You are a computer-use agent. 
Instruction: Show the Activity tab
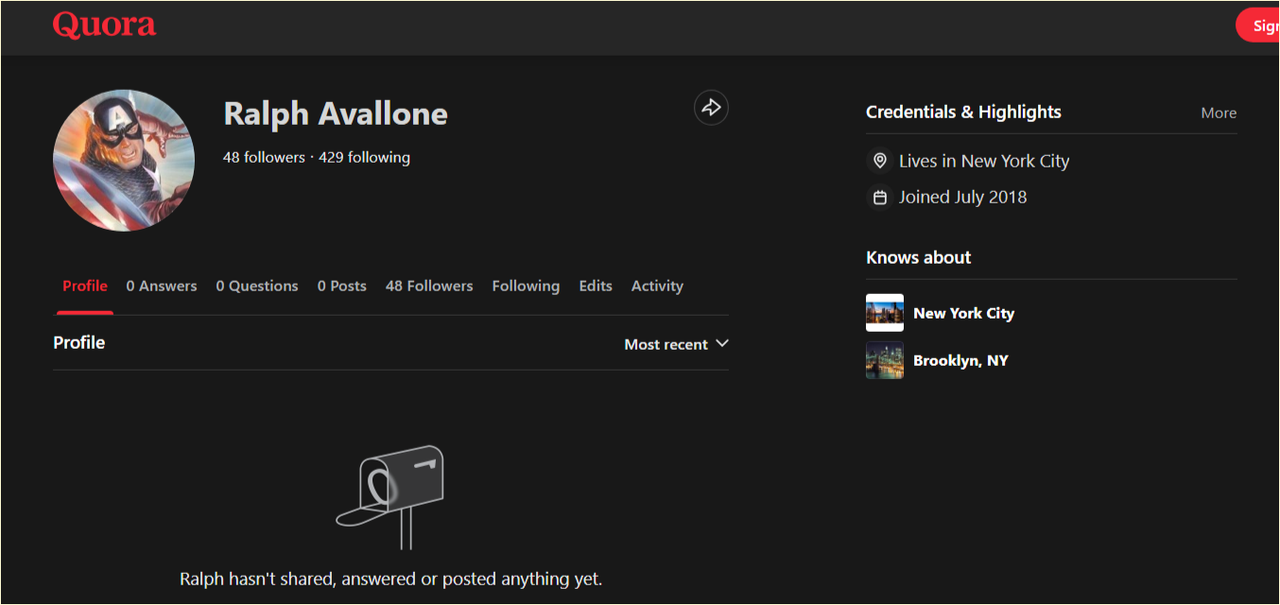pos(657,286)
